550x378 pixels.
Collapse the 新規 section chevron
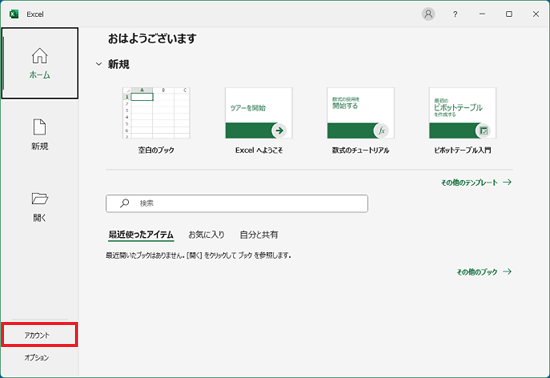pyautogui.click(x=99, y=64)
